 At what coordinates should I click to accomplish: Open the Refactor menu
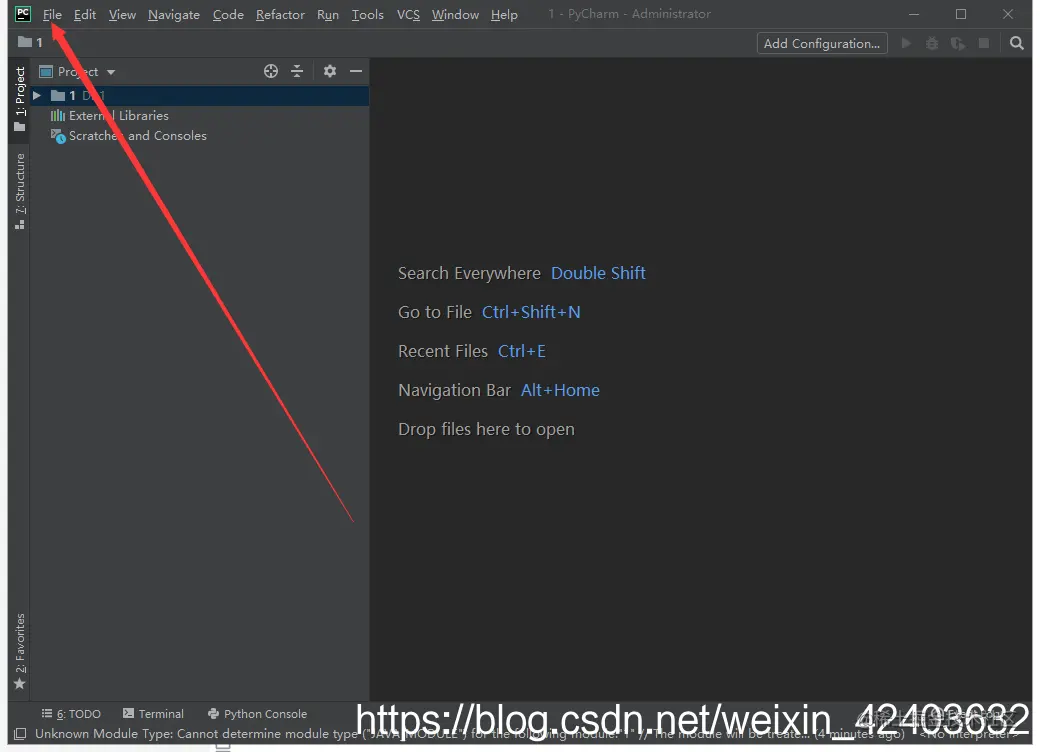(281, 15)
